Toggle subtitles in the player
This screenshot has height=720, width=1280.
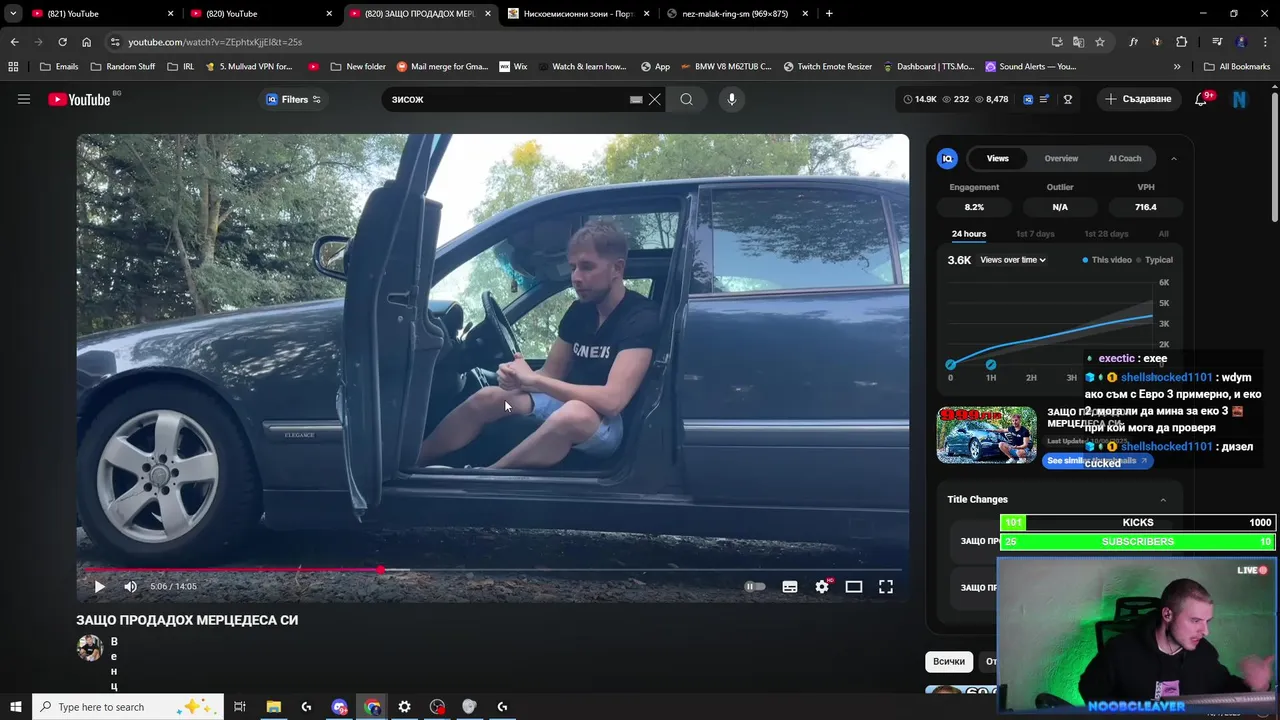click(790, 586)
